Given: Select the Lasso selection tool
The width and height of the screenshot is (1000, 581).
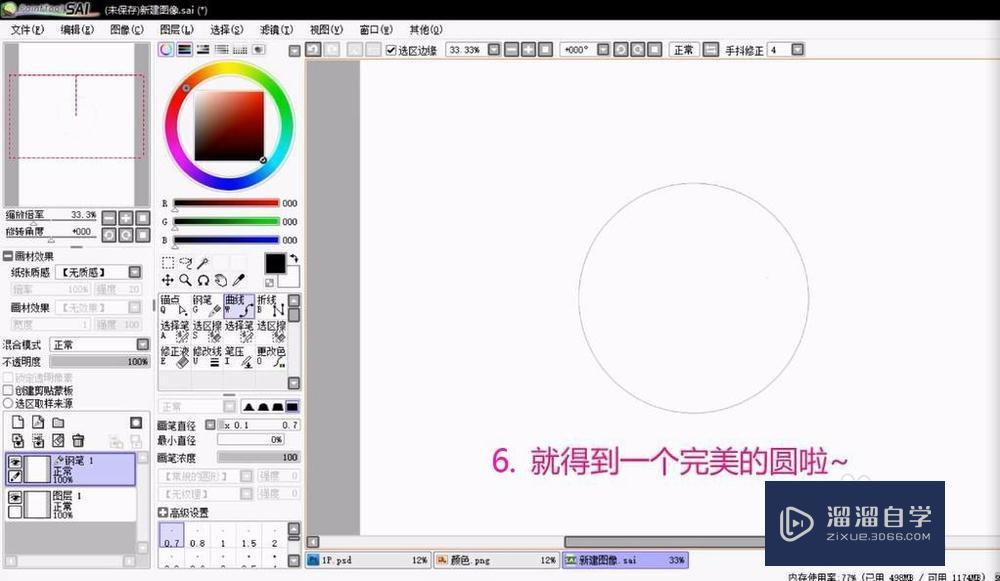Looking at the screenshot, I should [186, 263].
